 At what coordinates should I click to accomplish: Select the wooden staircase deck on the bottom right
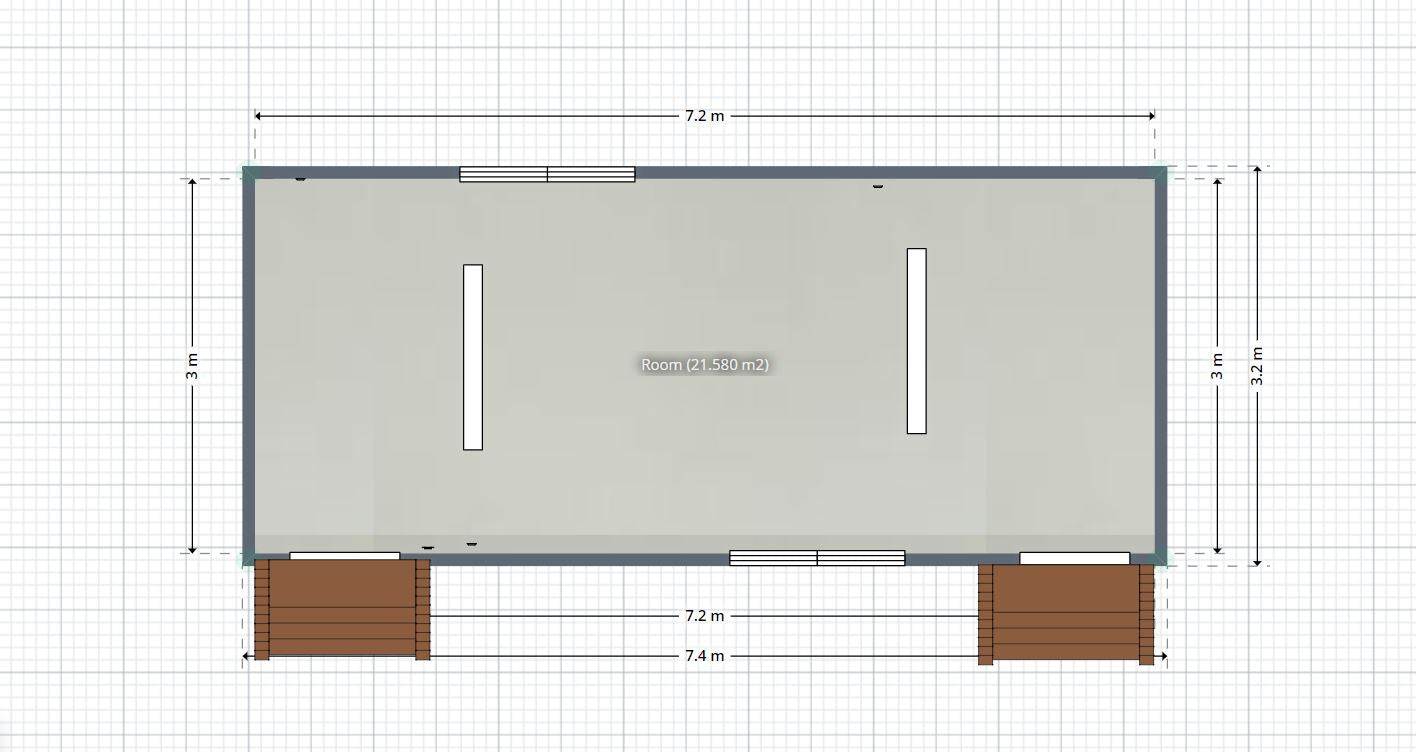pos(1065,615)
